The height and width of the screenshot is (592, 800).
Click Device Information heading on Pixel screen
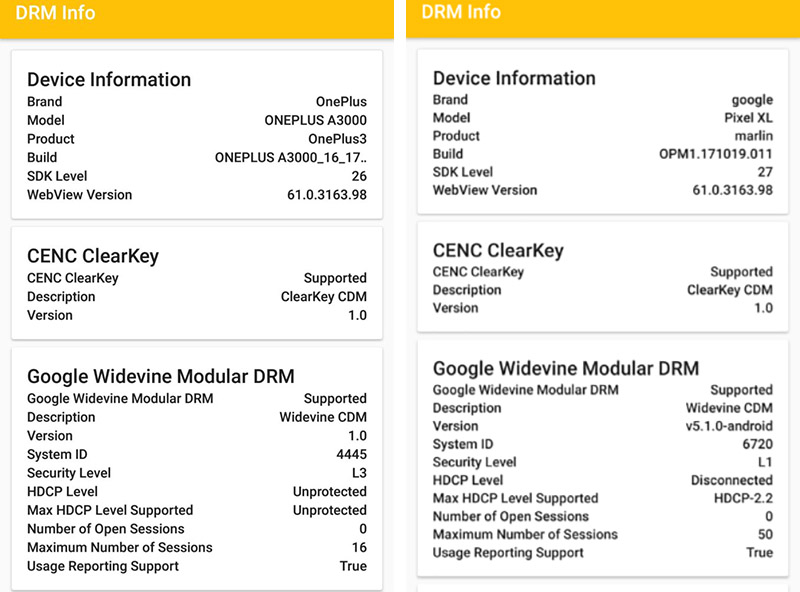[514, 78]
